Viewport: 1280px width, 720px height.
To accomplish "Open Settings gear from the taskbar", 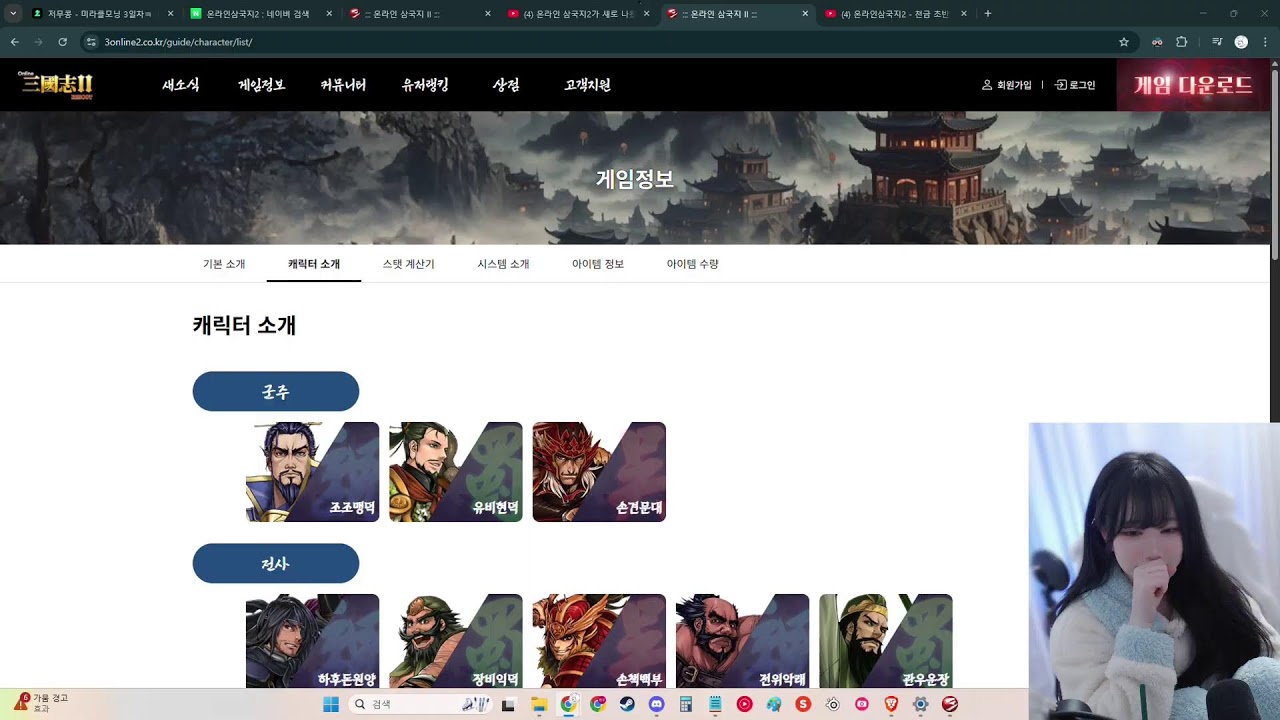I will coord(921,704).
